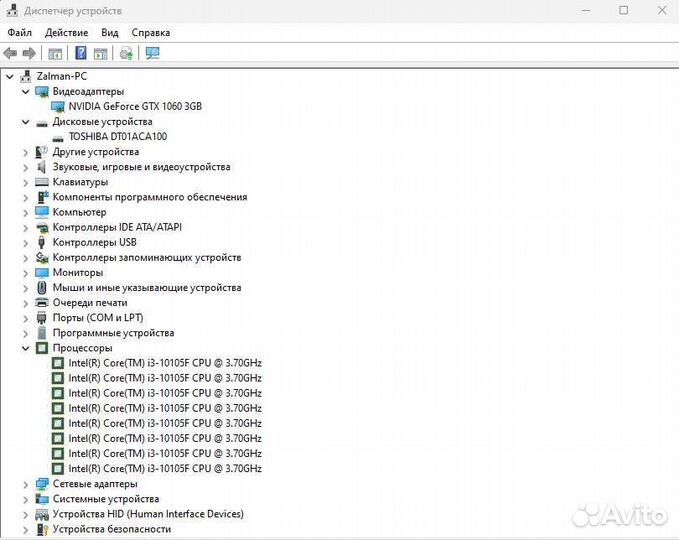This screenshot has height=540, width=679.
Task: Select the Zalman-PC root node
Action: (x=62, y=76)
